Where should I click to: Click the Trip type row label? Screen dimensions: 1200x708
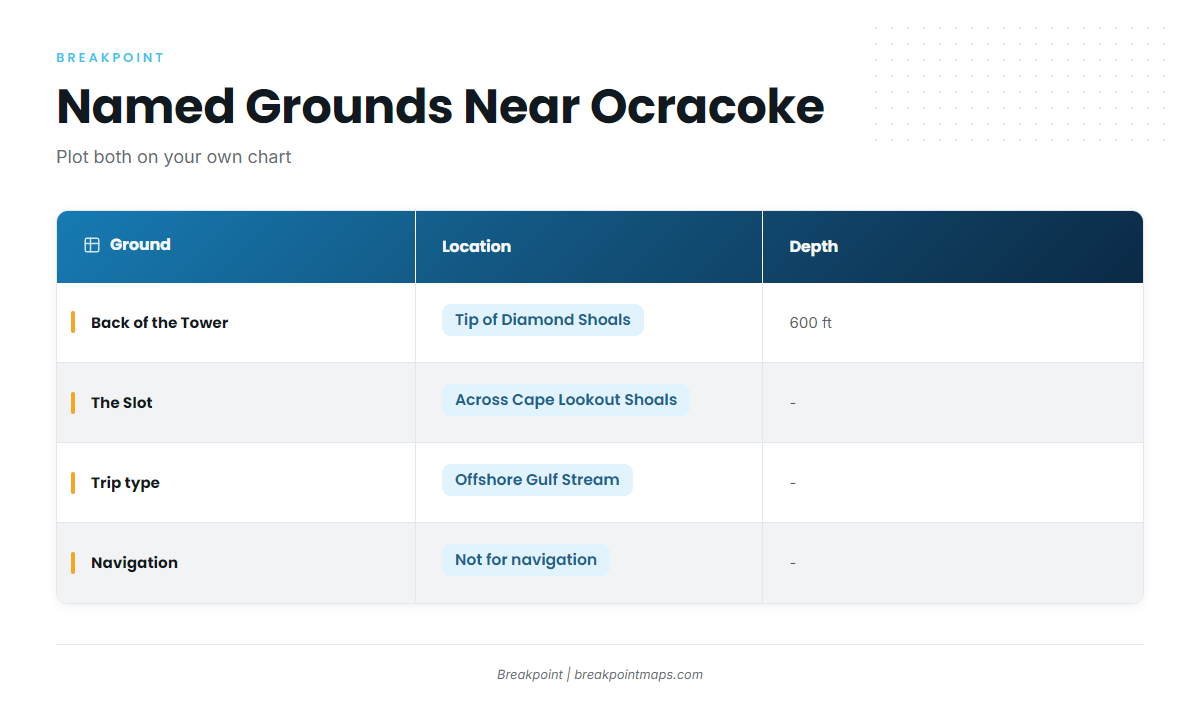[125, 483]
